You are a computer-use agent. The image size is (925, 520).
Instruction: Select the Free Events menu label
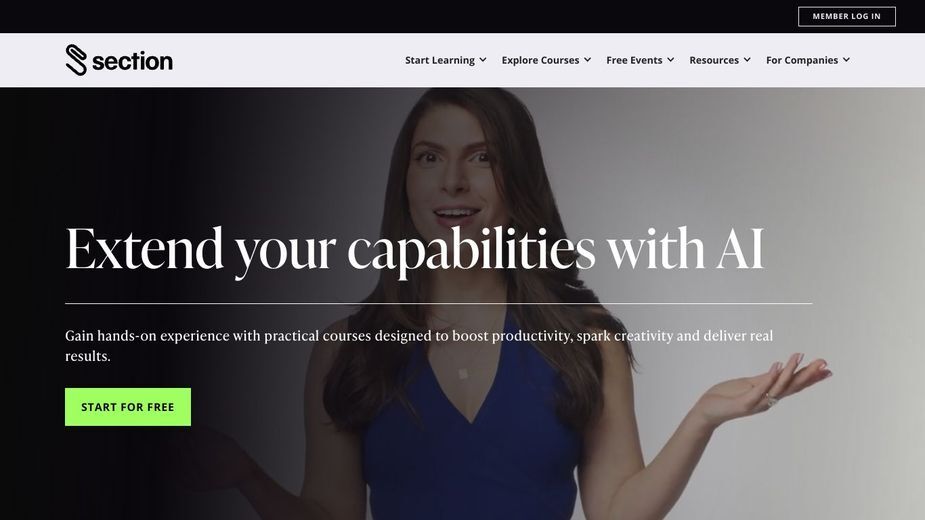634,60
